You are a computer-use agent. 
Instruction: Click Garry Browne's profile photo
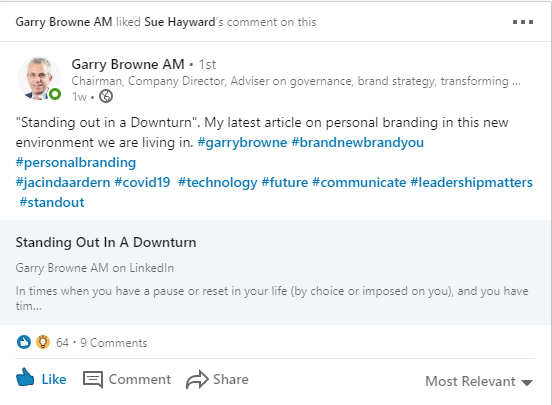[39, 79]
